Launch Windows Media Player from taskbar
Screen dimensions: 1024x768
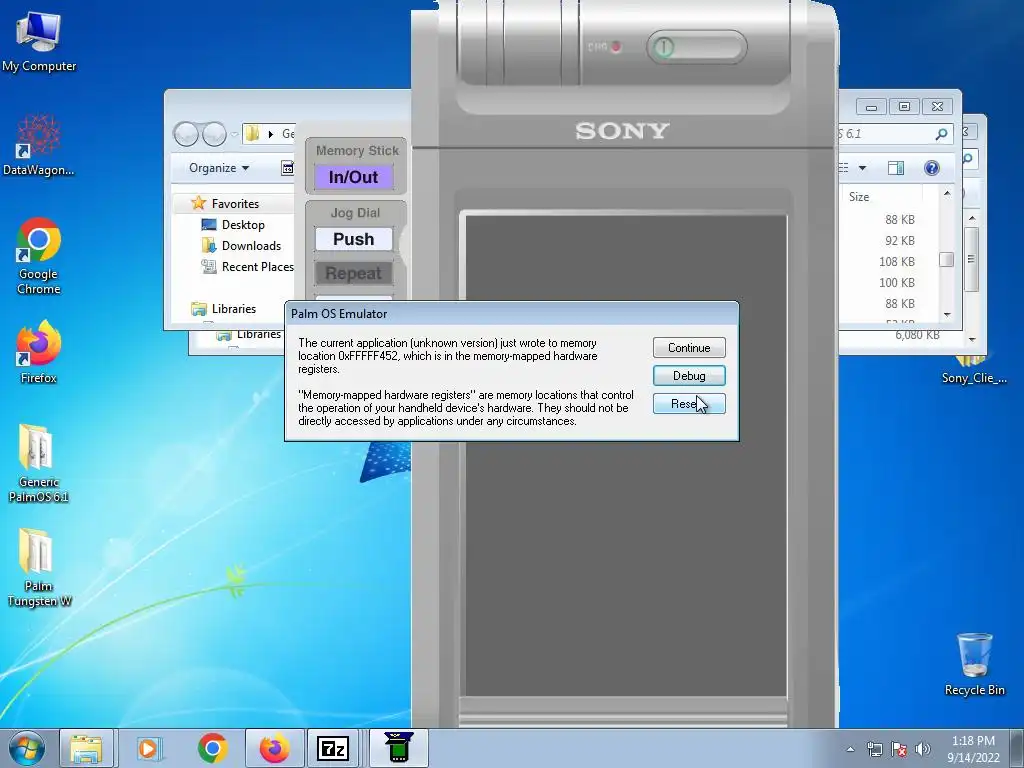148,748
